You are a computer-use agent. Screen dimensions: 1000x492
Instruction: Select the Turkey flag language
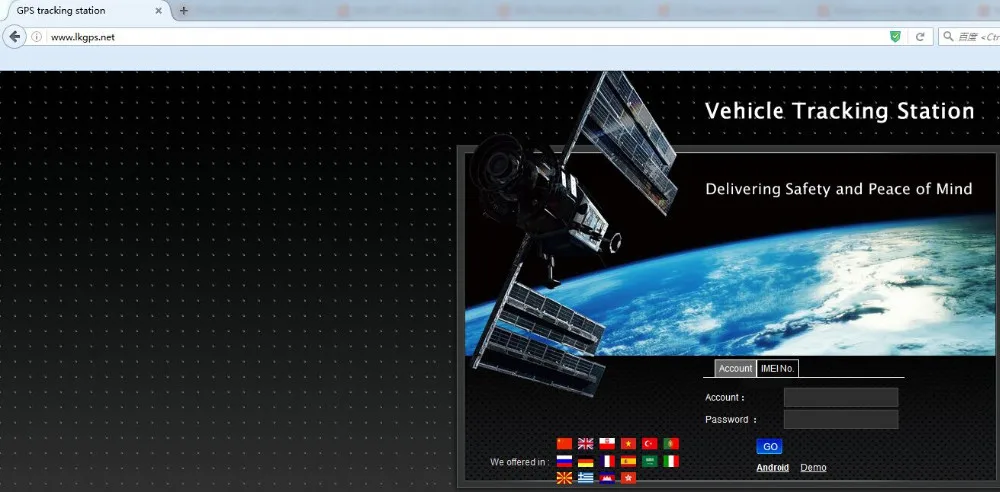(649, 444)
